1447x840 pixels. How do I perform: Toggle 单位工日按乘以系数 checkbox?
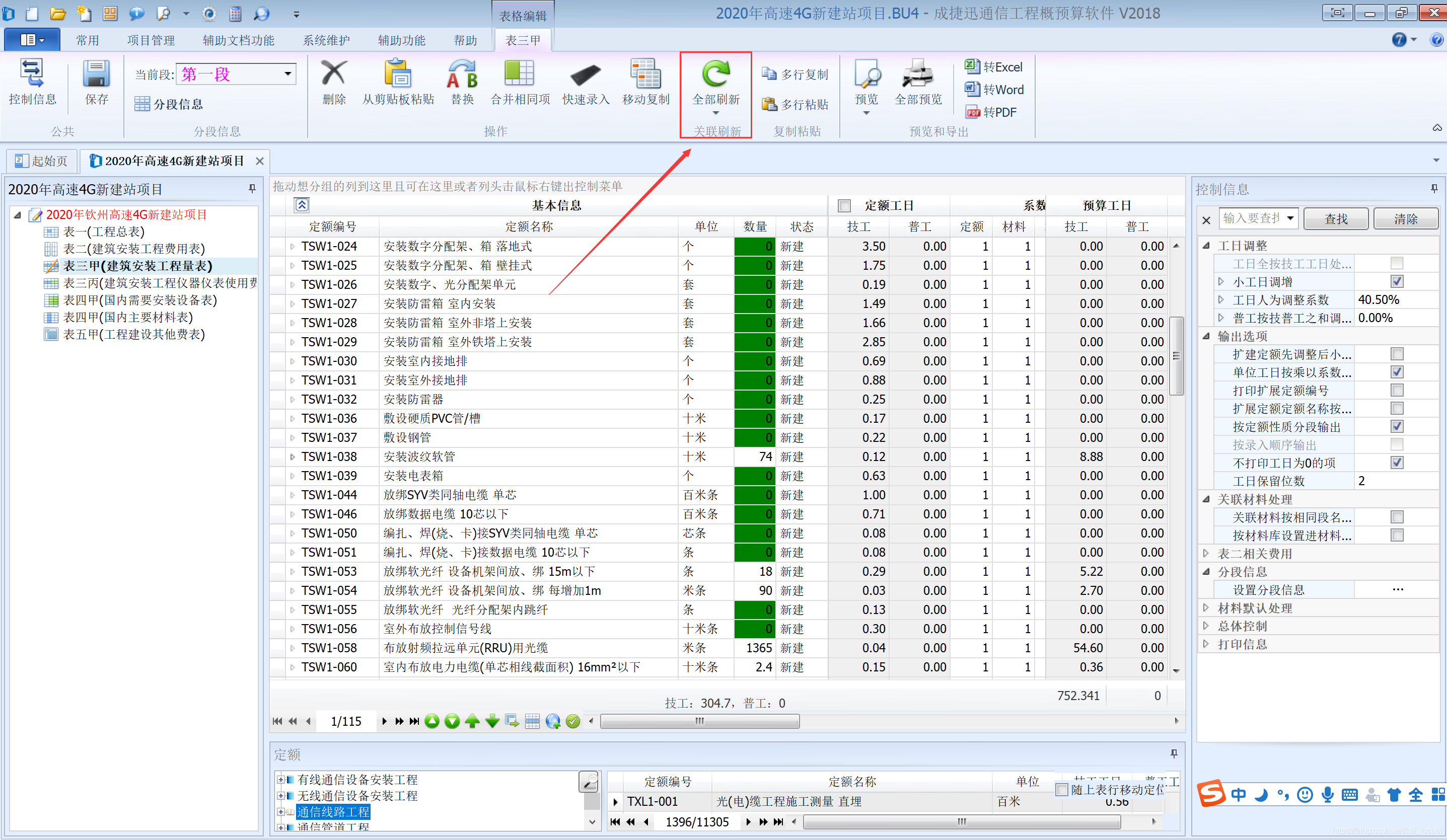tap(1397, 372)
